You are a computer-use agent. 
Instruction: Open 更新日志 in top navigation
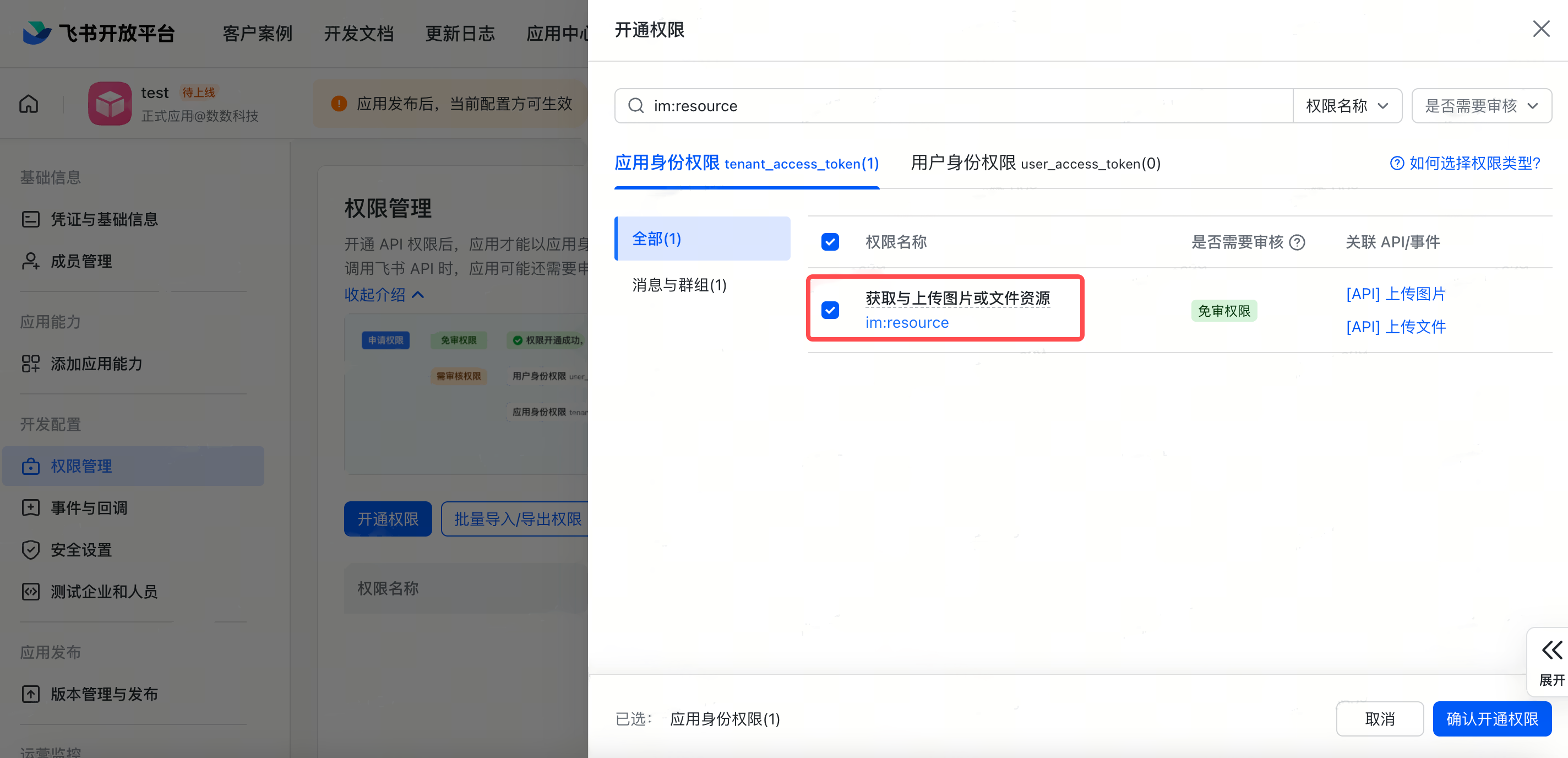[460, 34]
